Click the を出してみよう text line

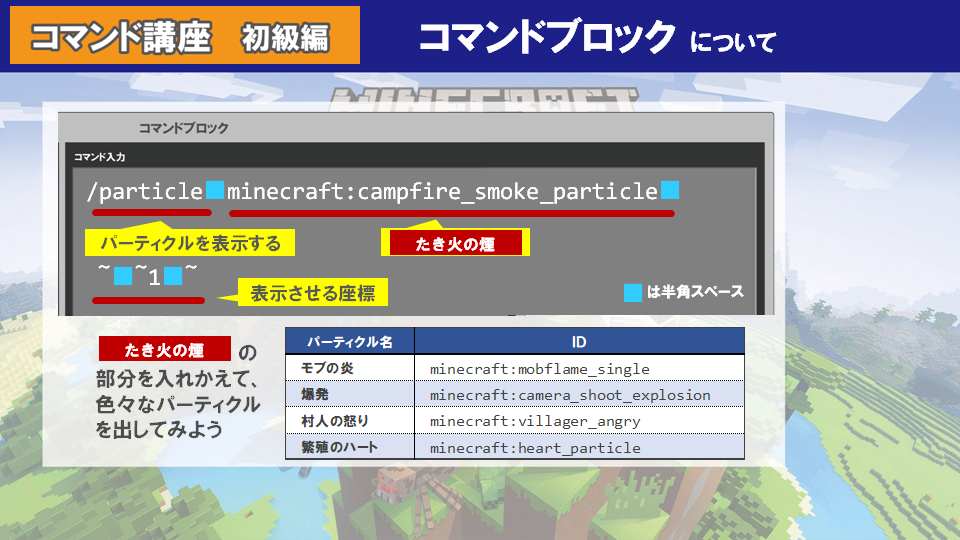click(159, 429)
